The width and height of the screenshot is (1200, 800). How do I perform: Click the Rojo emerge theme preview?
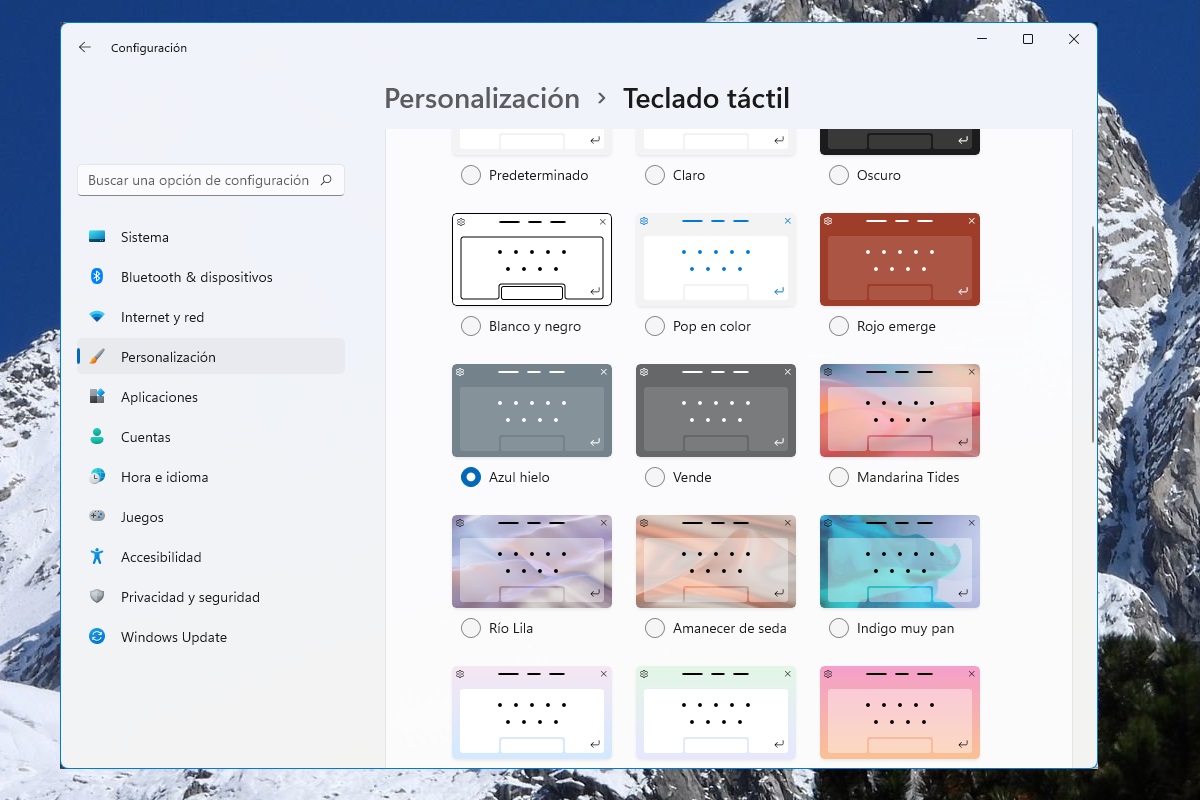pyautogui.click(x=899, y=259)
